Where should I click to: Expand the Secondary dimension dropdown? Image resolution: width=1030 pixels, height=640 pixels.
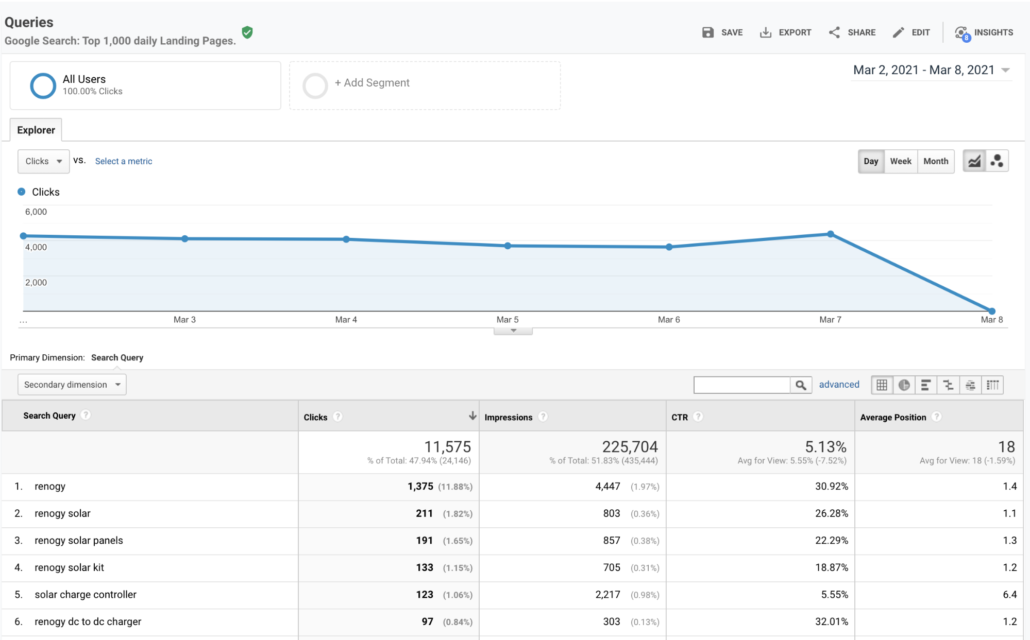70,384
